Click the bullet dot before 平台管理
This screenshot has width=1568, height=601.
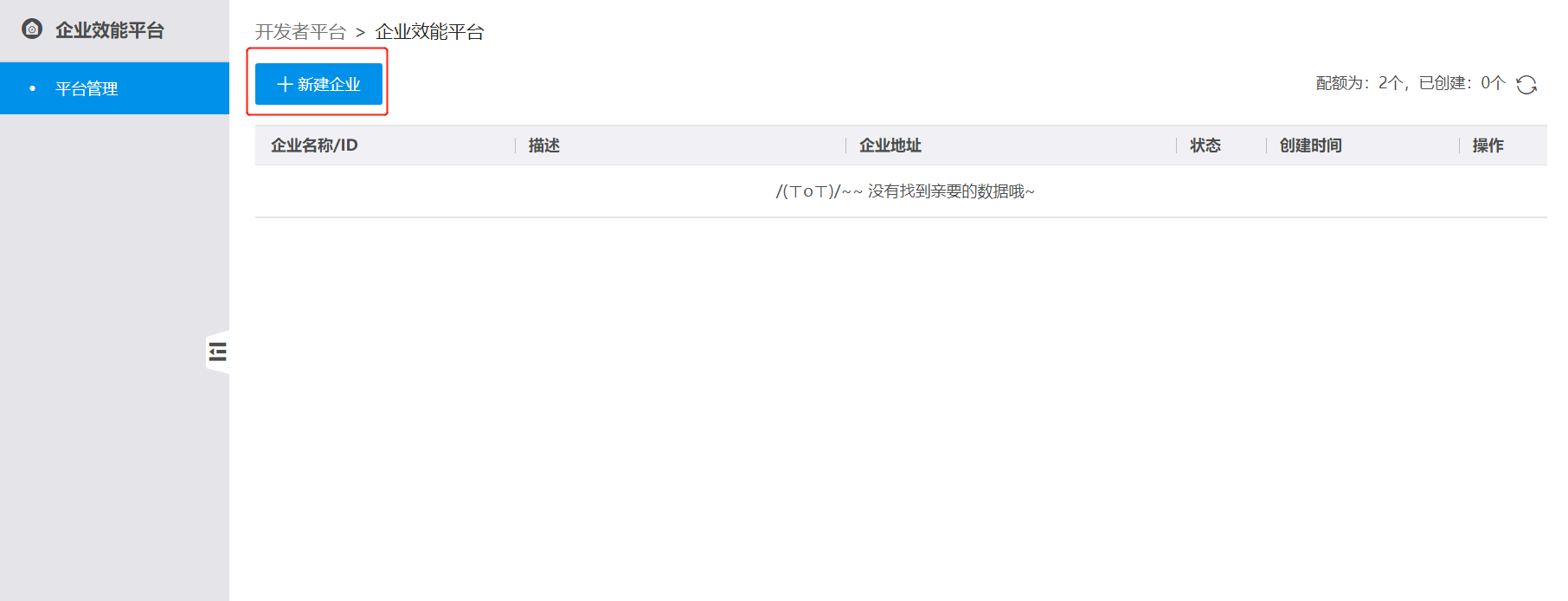(x=33, y=88)
